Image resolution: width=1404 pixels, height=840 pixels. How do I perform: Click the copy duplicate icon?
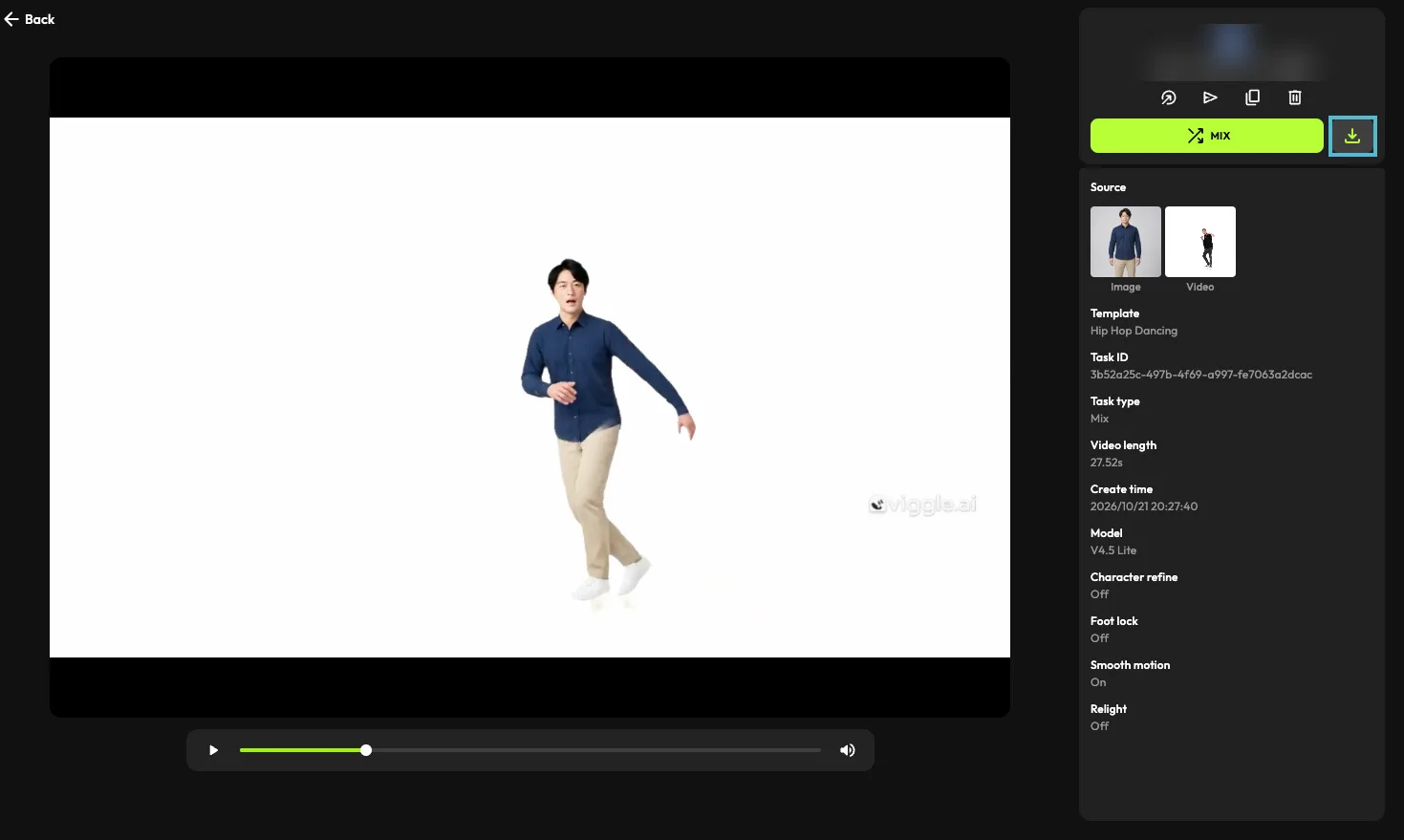click(1252, 97)
